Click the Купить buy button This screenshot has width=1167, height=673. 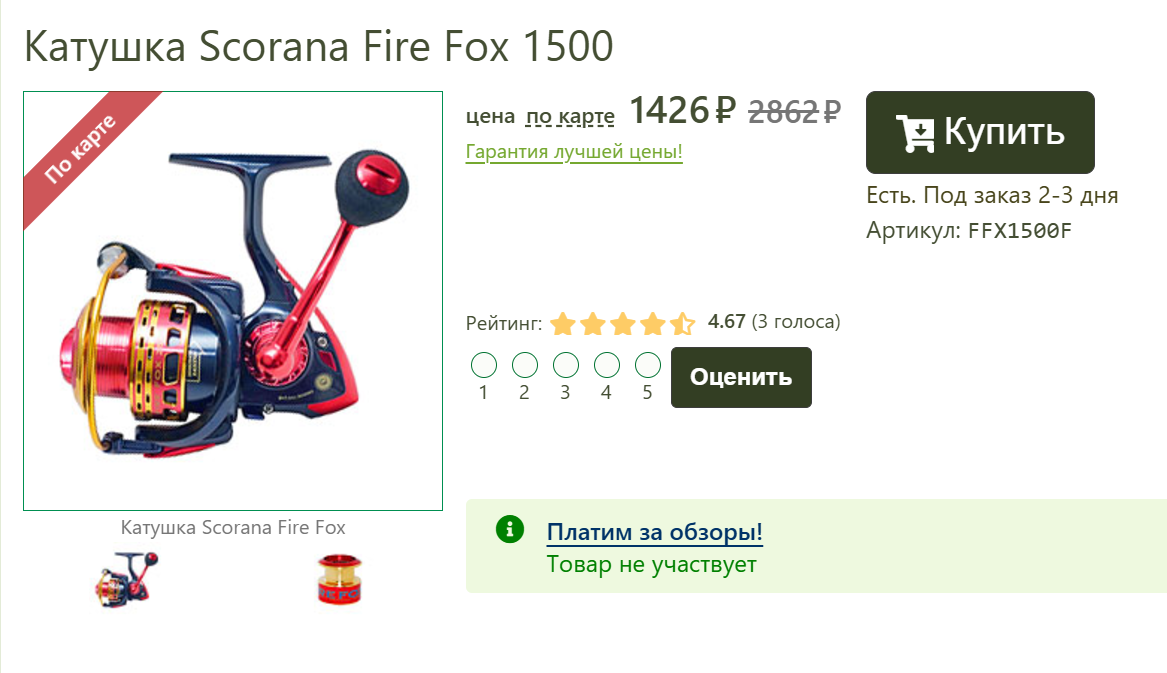pyautogui.click(x=980, y=133)
